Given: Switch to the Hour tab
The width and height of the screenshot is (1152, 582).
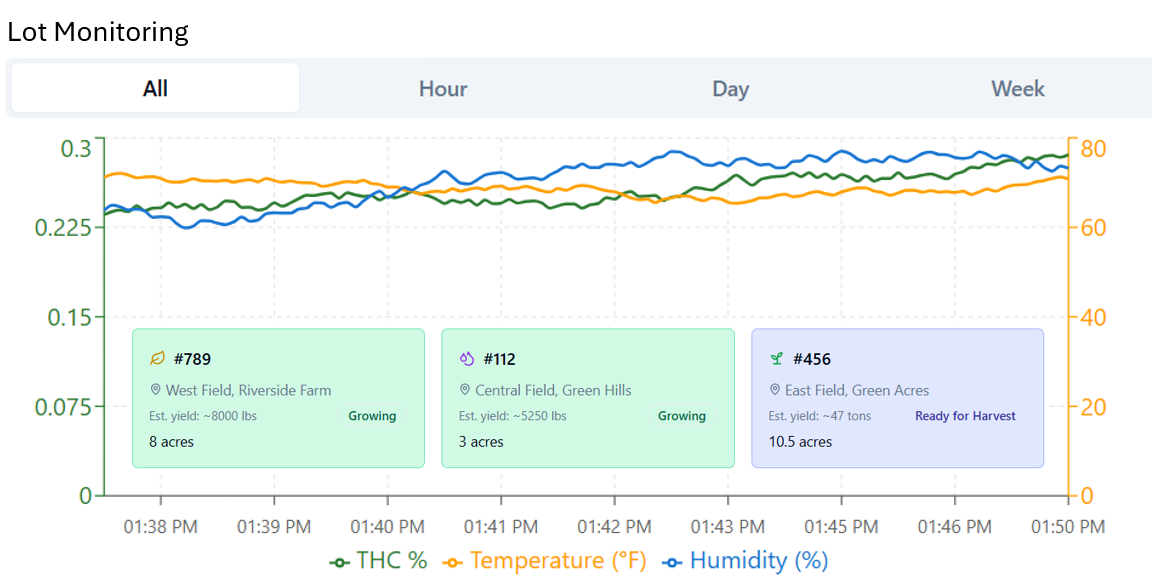Looking at the screenshot, I should 443,88.
